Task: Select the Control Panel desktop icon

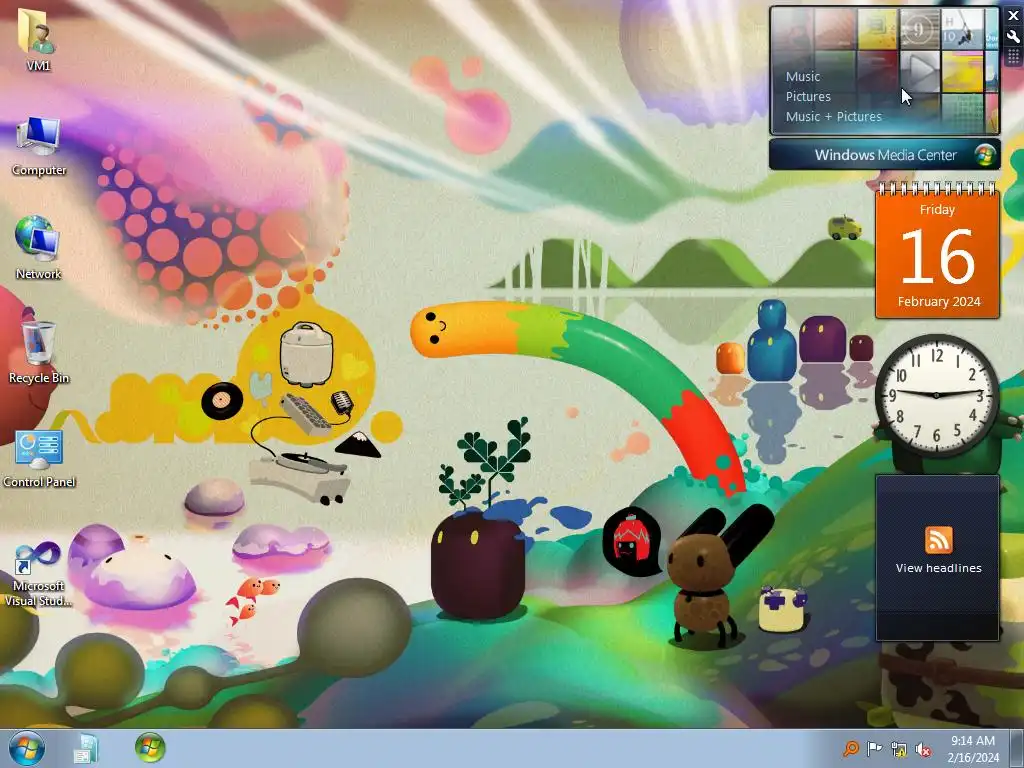Action: tap(39, 458)
